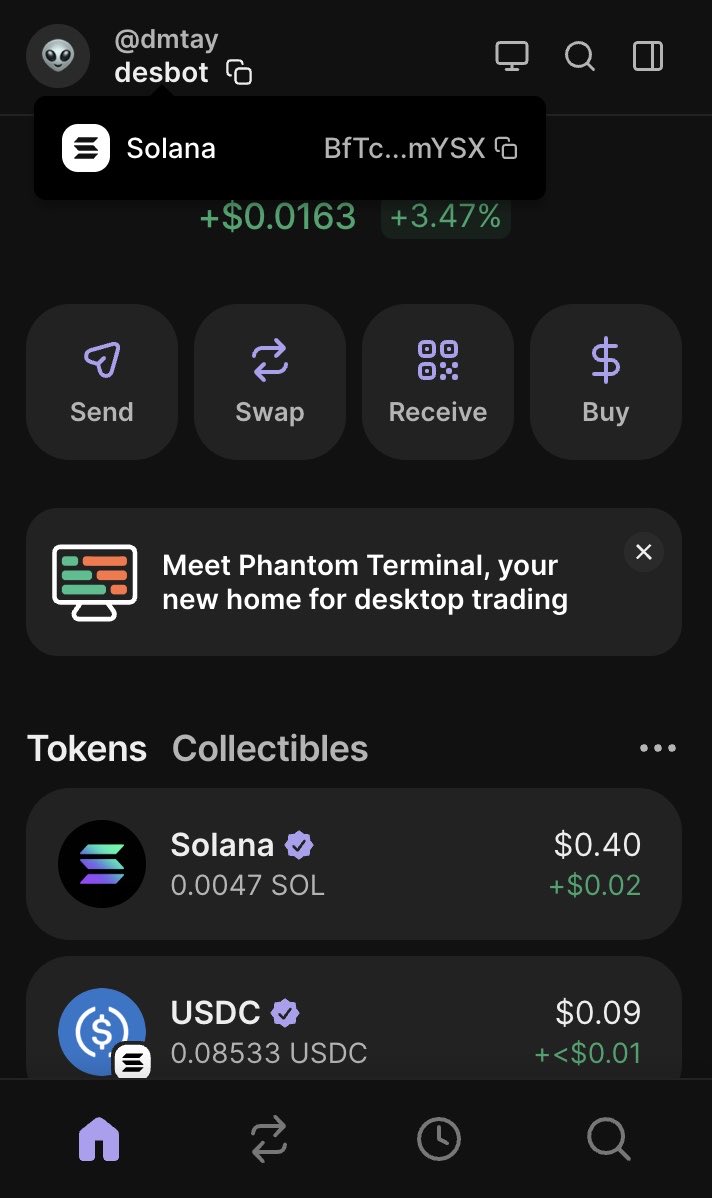The height and width of the screenshot is (1198, 712).
Task: Switch to the Collectibles tab
Action: coord(270,748)
